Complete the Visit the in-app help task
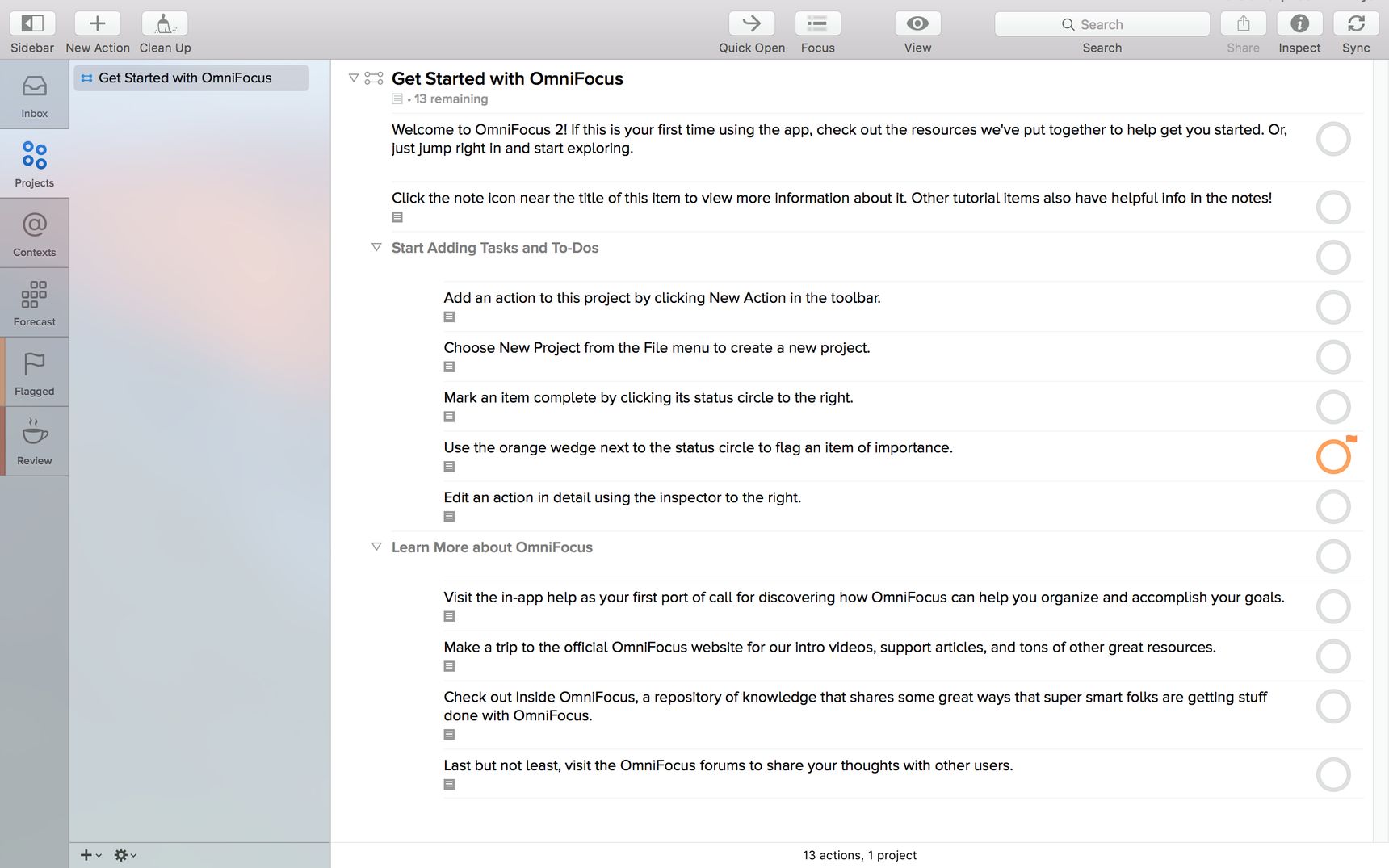This screenshot has width=1389, height=868. click(1333, 606)
